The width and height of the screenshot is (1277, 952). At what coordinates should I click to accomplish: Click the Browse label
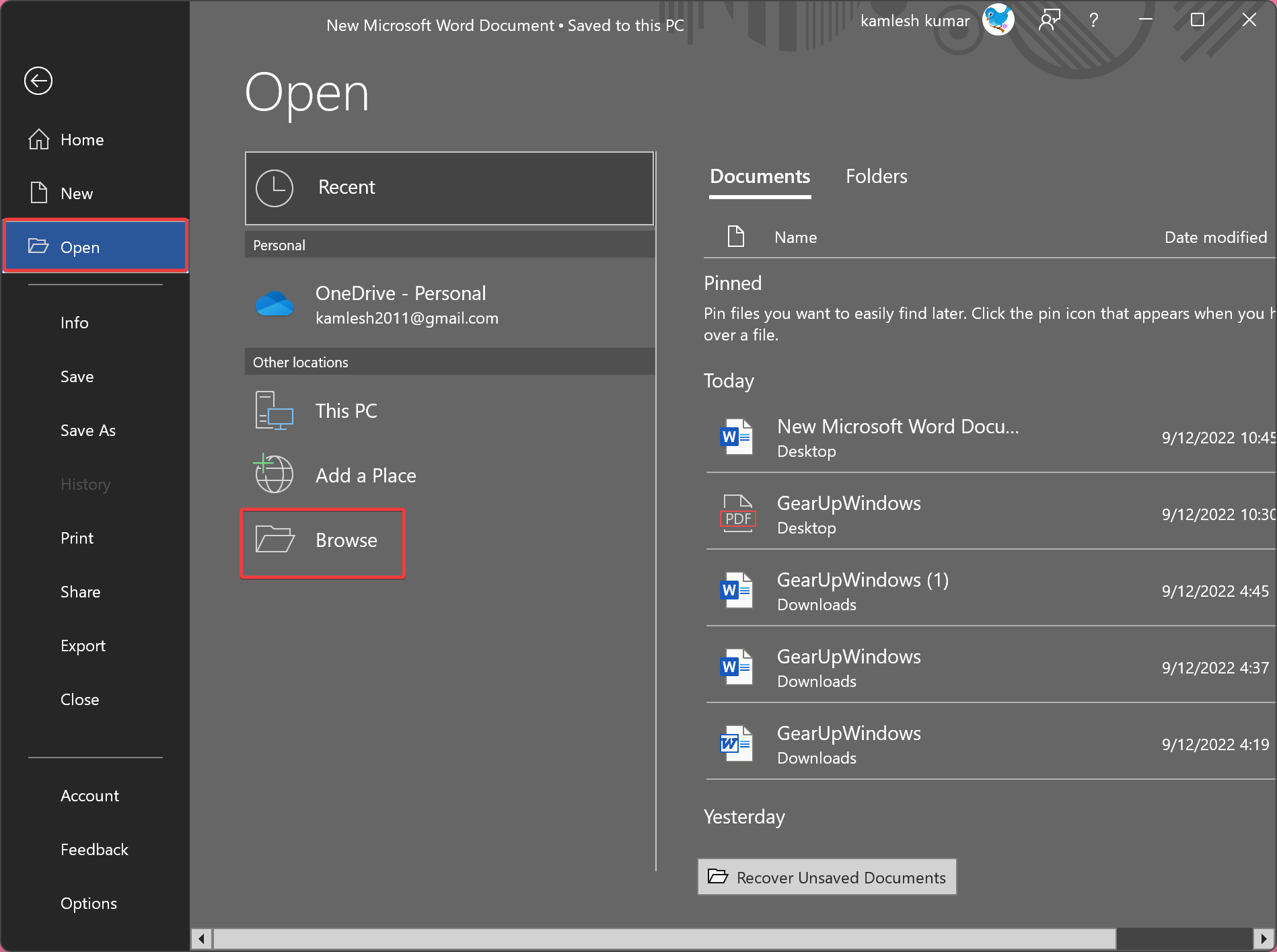(346, 540)
